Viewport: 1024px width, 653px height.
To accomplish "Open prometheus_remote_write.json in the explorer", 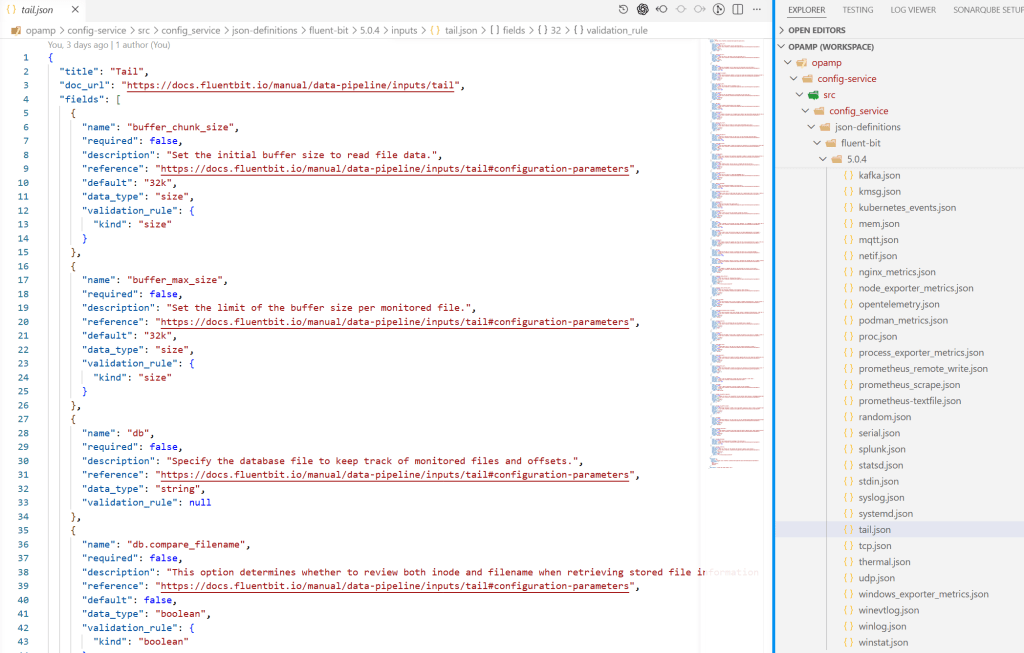I will coord(923,368).
